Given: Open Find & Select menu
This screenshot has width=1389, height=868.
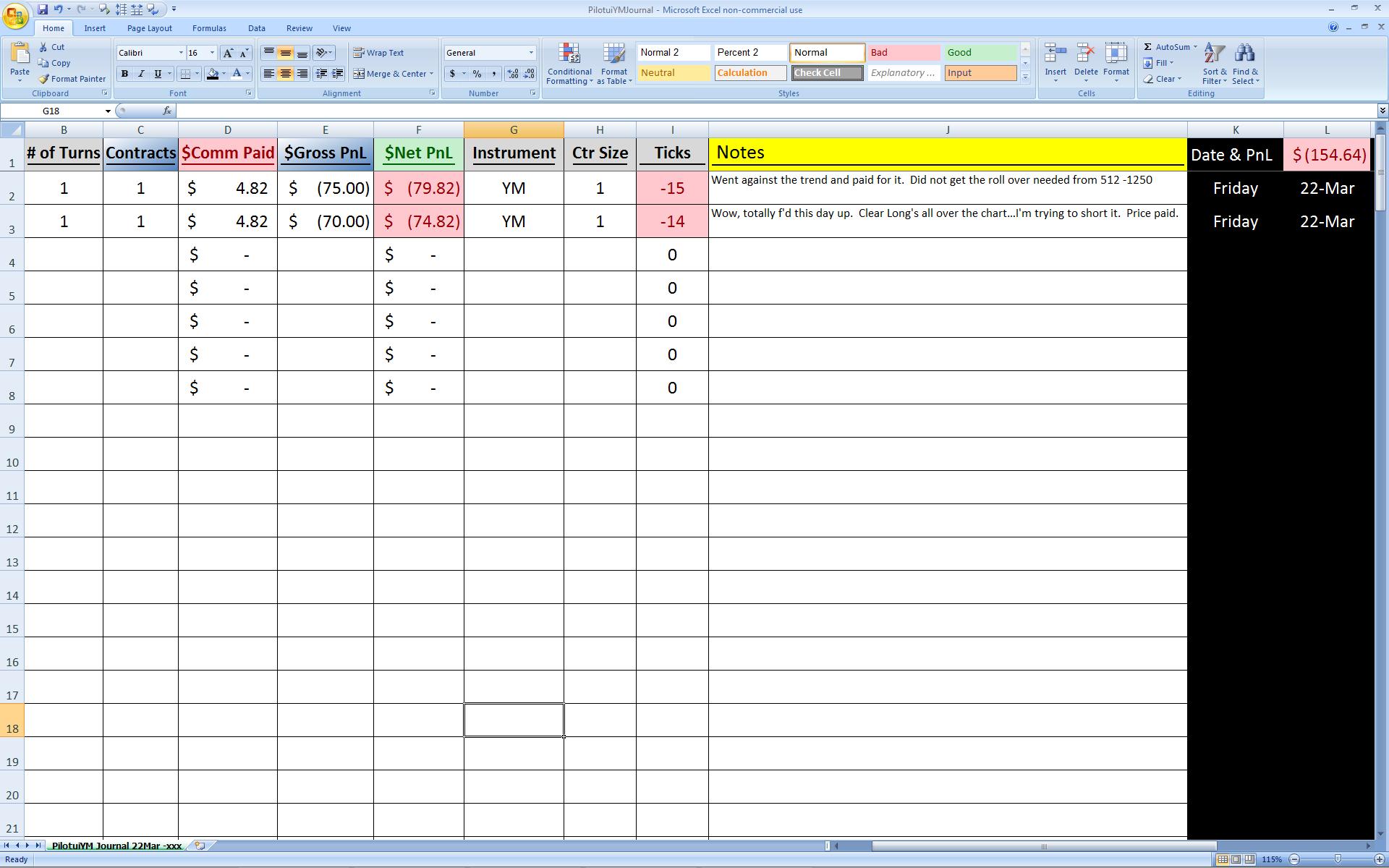Looking at the screenshot, I should (1245, 64).
